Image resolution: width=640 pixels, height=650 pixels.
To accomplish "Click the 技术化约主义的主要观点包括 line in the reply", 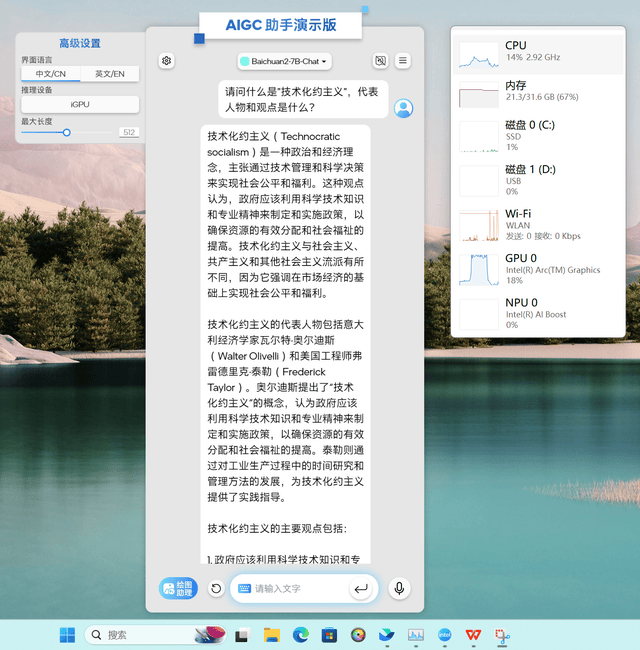I will [x=277, y=529].
